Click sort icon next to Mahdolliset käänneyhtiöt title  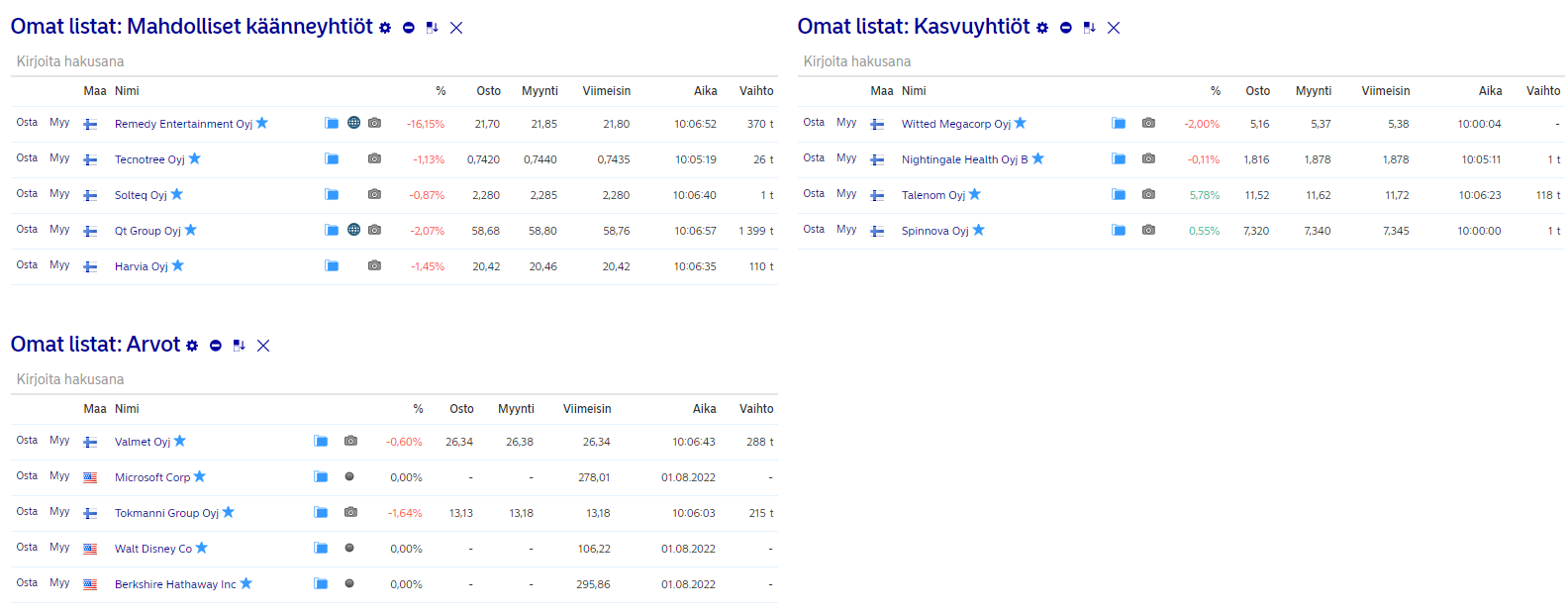pyautogui.click(x=433, y=28)
